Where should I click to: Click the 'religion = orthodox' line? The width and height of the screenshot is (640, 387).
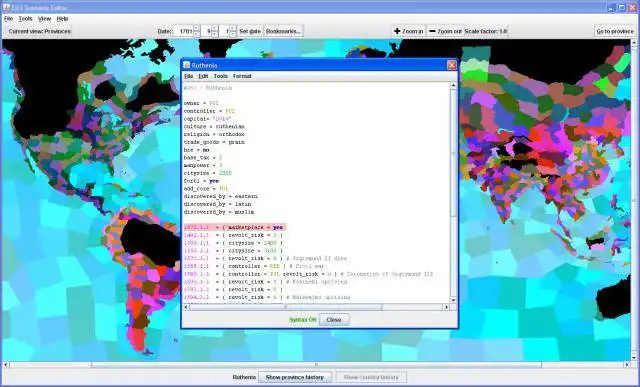point(214,134)
